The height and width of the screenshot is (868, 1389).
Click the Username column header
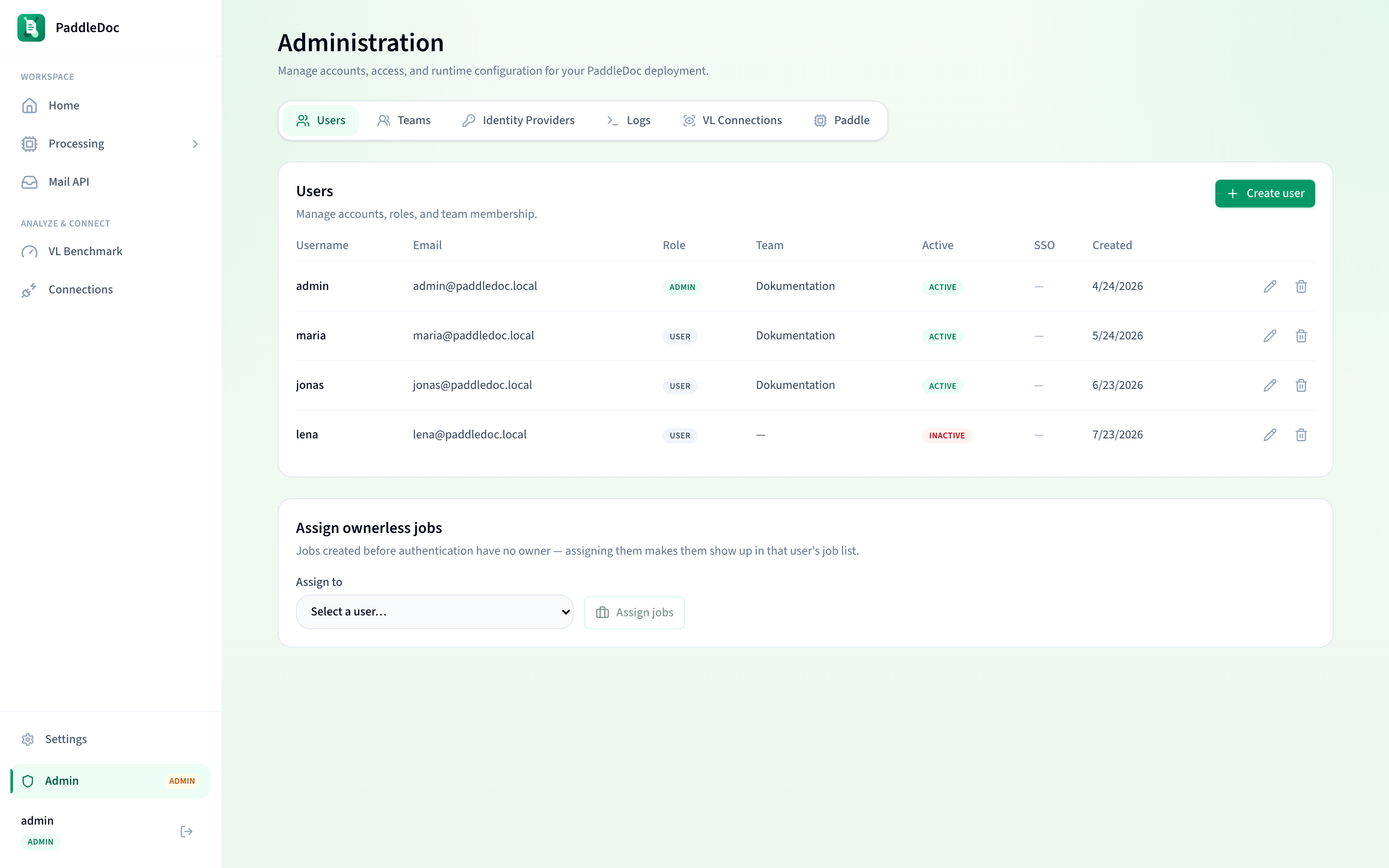[322, 245]
